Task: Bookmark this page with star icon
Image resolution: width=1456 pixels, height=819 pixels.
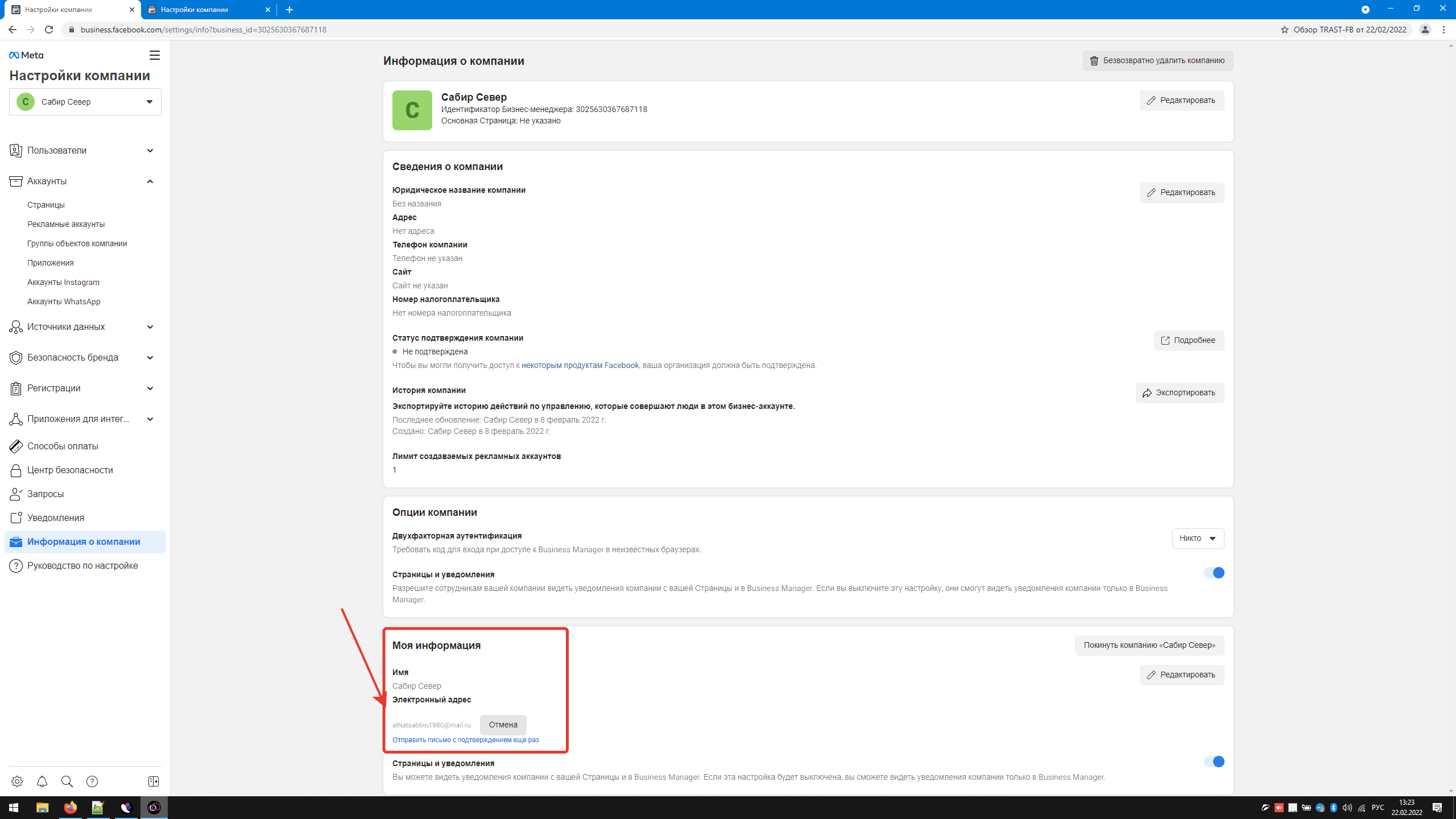Action: point(1285,30)
